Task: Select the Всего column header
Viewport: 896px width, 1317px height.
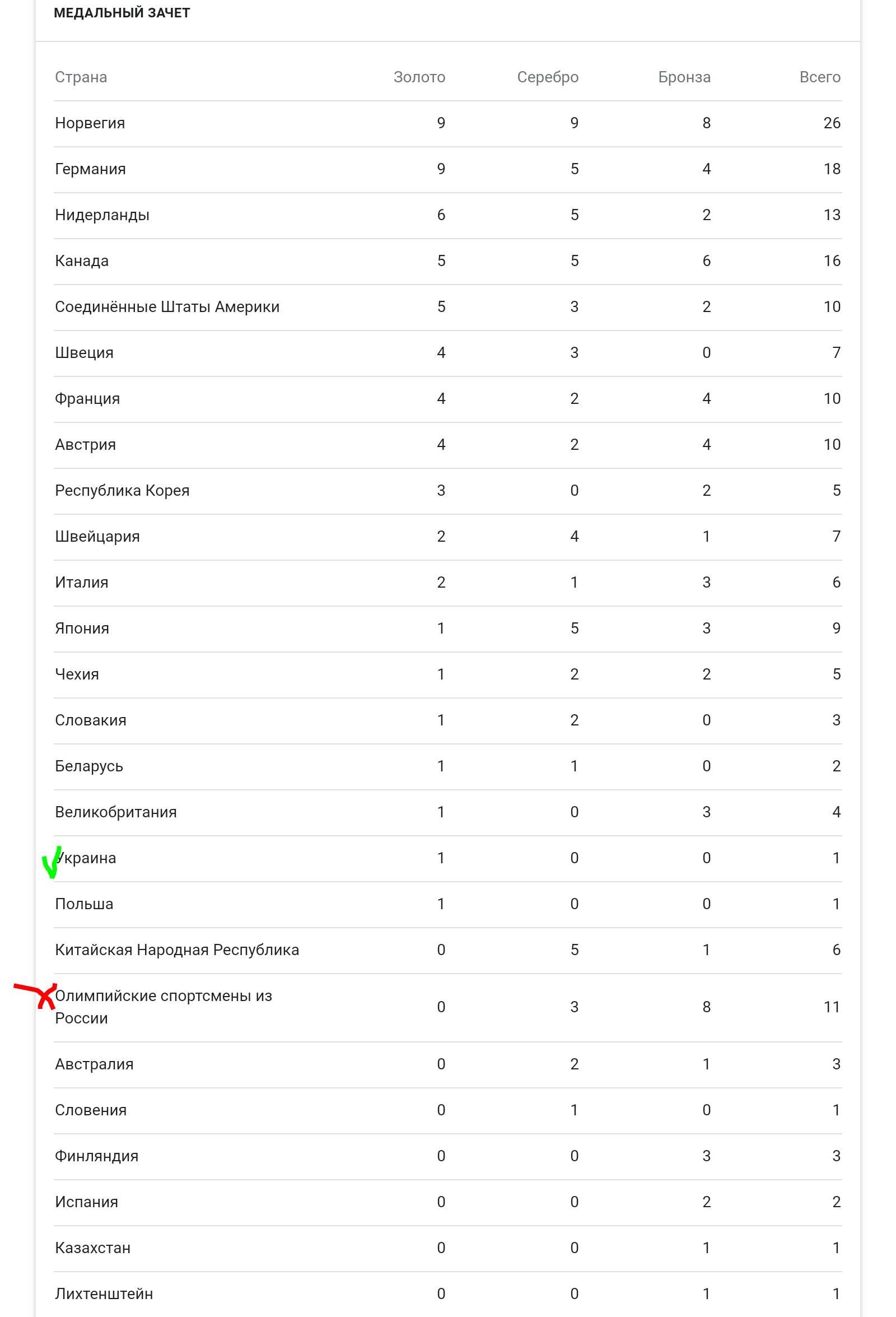Action: (819, 77)
